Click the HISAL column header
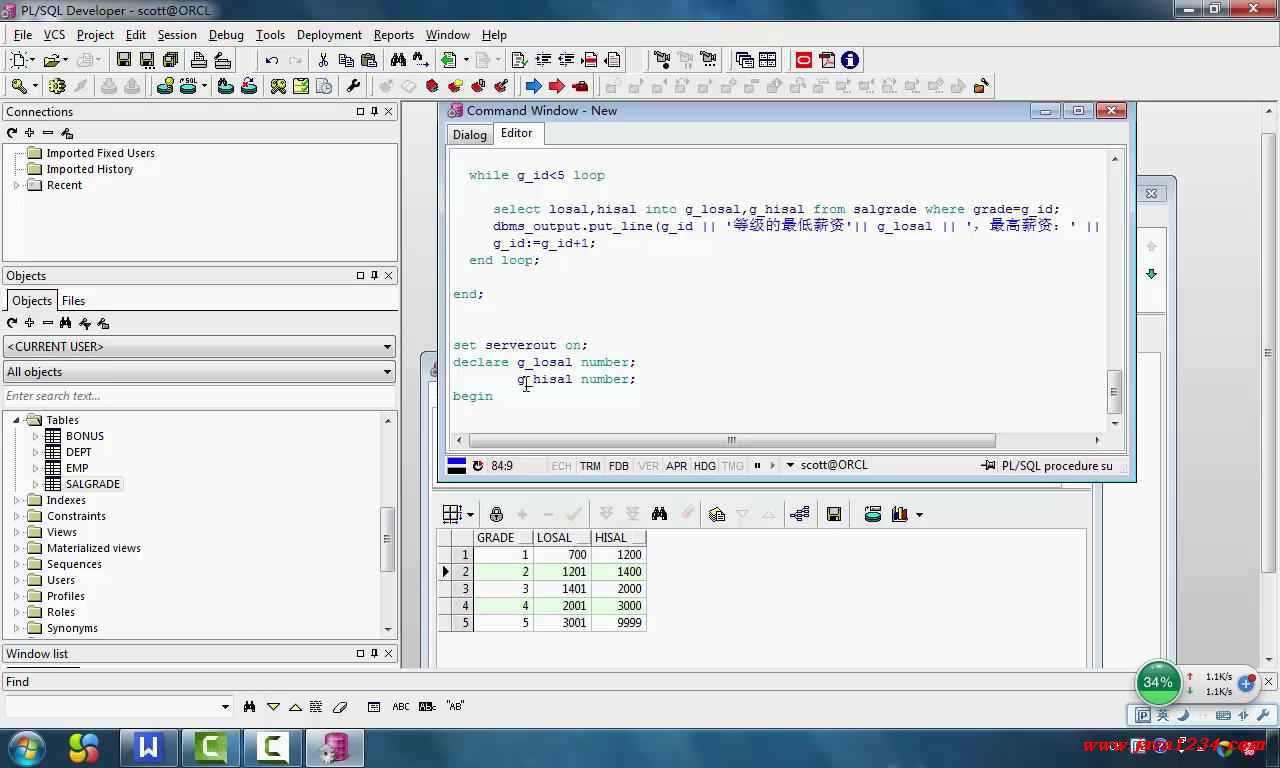Screen dimensions: 1280x768 tap(619, 538)
